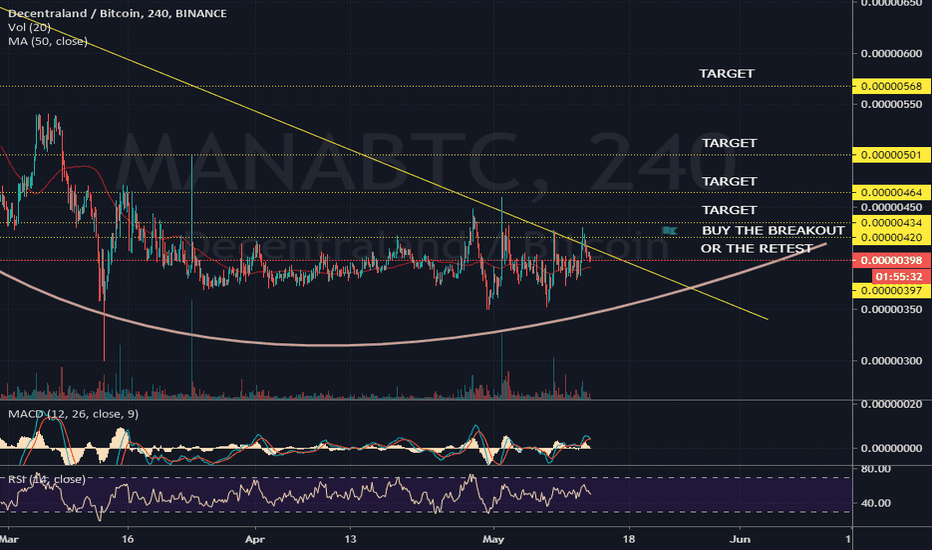Click the '18' date on time axis
Screen dimensions: 932x550
[628, 539]
